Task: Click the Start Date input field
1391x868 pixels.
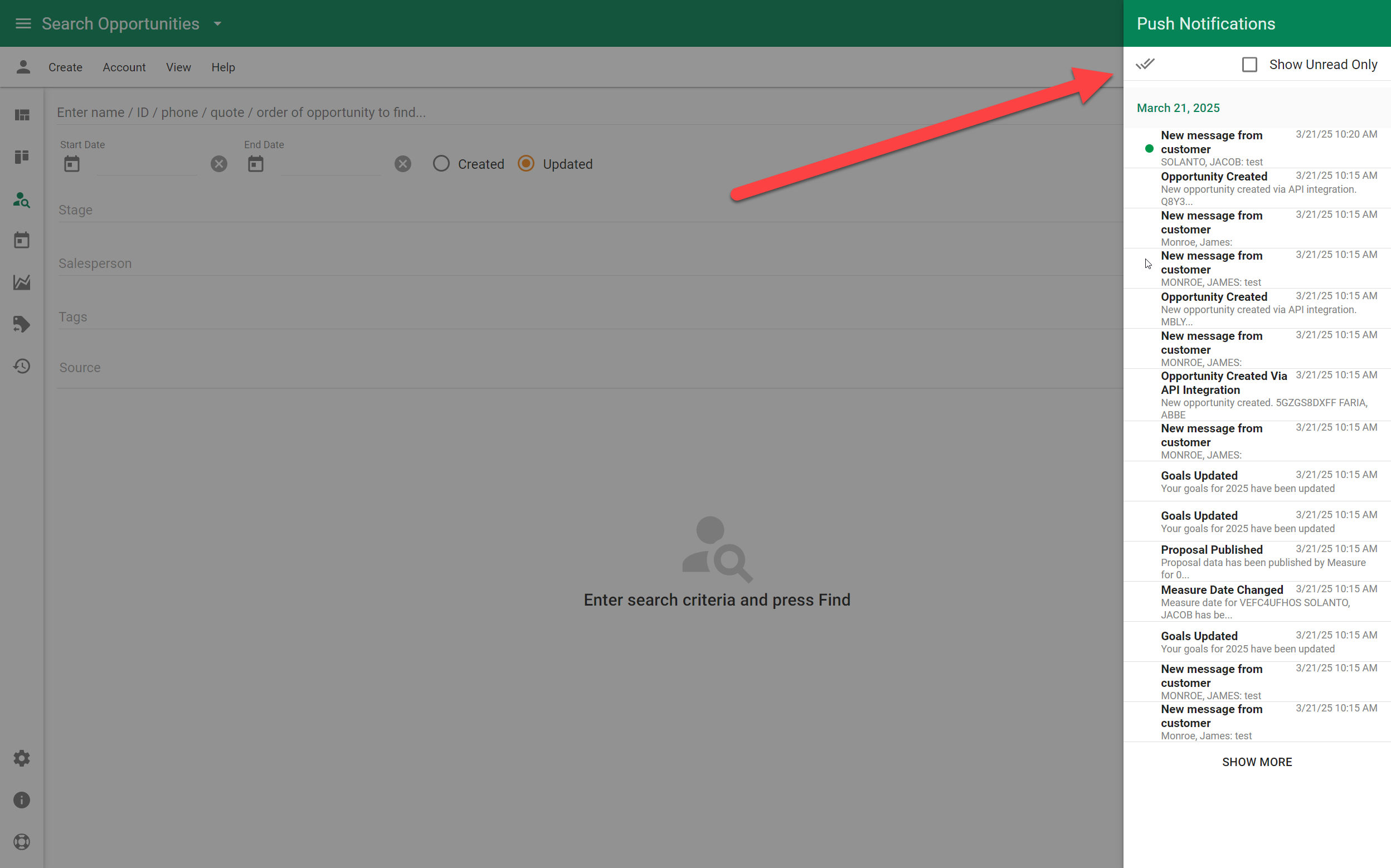Action: (x=147, y=165)
